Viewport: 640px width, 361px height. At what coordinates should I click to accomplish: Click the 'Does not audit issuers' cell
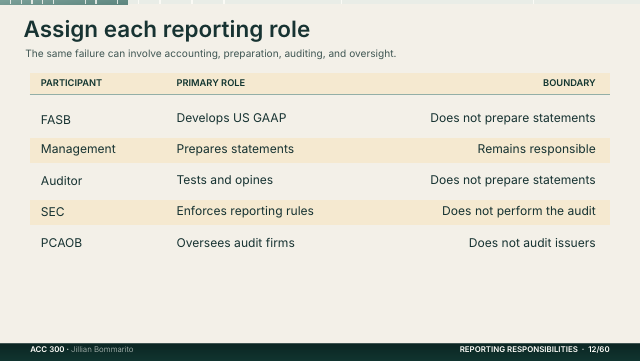click(x=532, y=243)
